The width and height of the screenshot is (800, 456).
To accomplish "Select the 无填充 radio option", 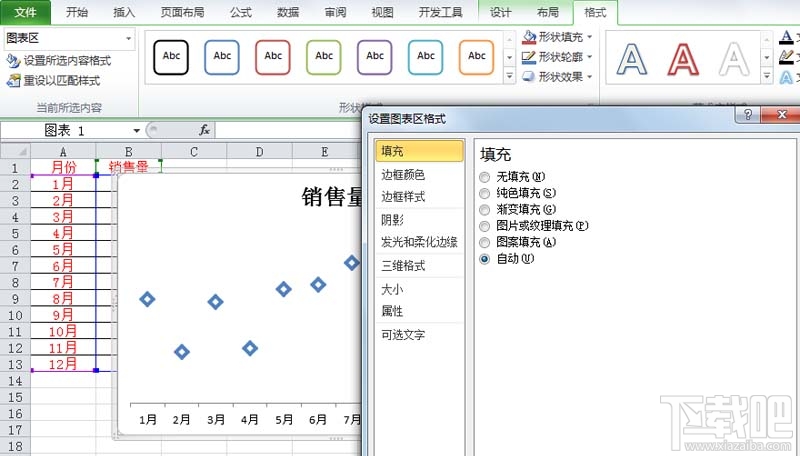I will [484, 178].
